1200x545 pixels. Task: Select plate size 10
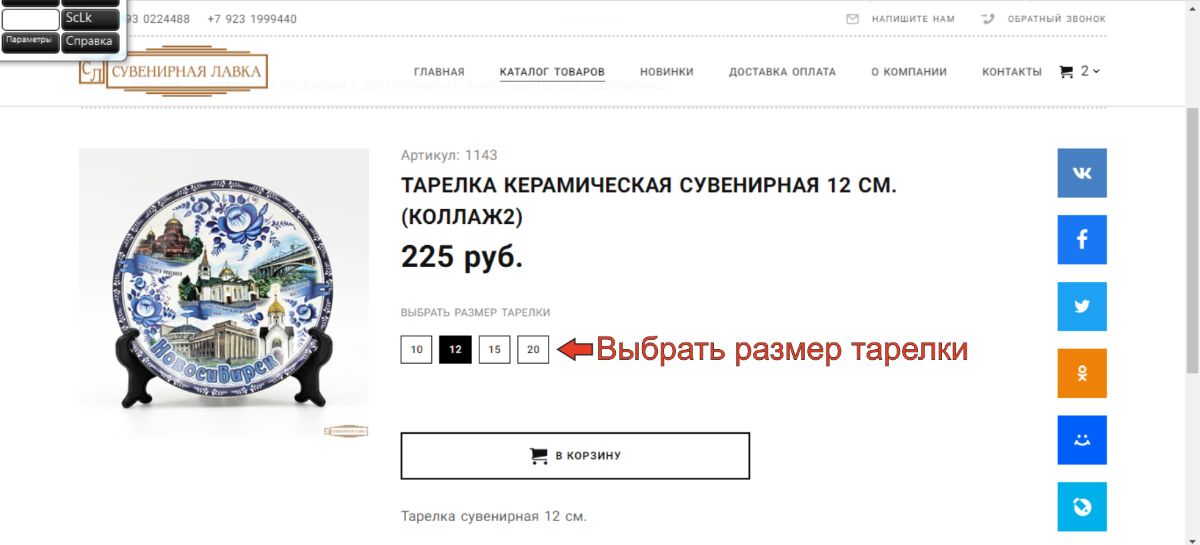coord(417,349)
